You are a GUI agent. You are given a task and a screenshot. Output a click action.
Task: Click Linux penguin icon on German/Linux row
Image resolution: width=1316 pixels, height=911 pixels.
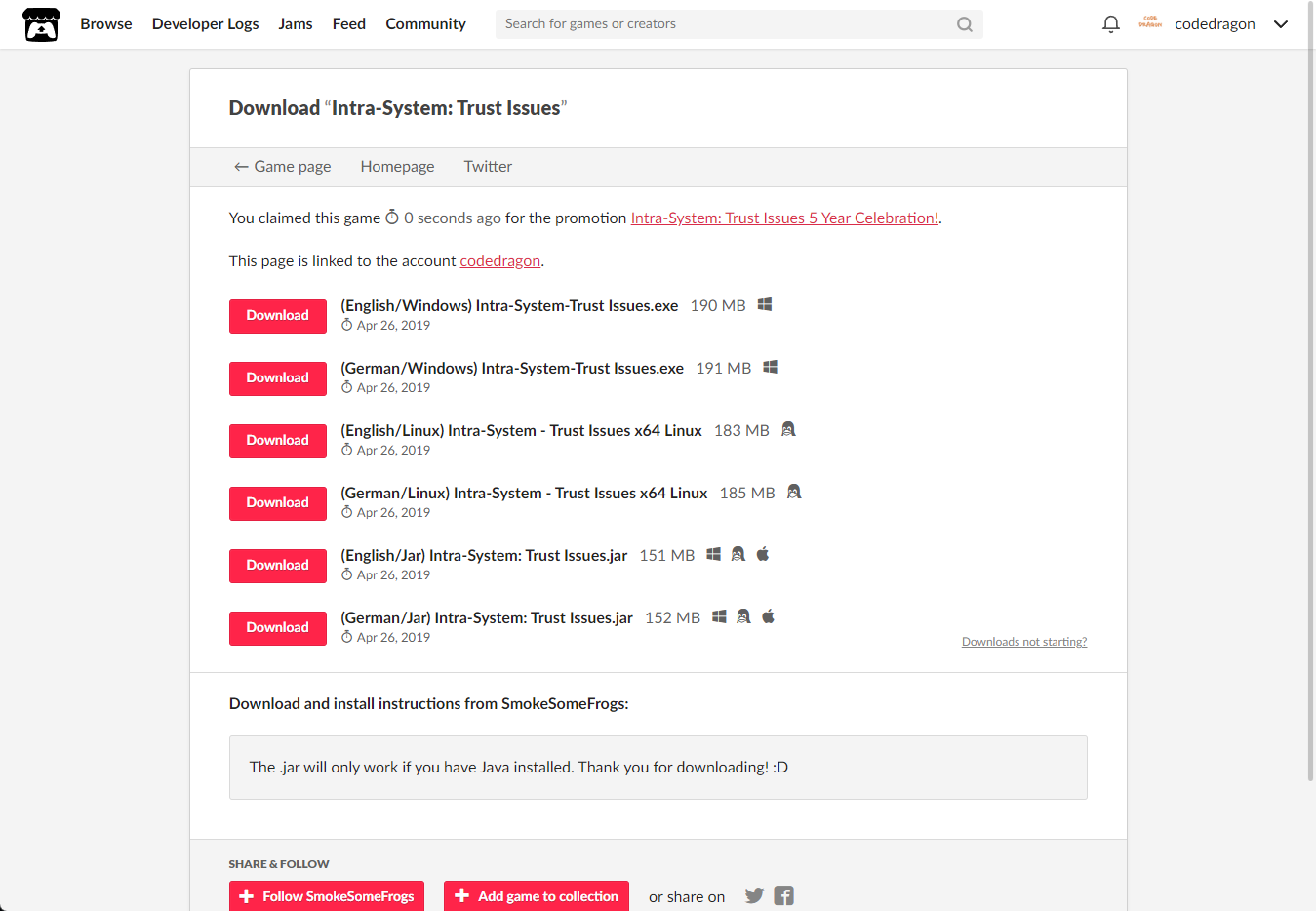[x=794, y=493]
